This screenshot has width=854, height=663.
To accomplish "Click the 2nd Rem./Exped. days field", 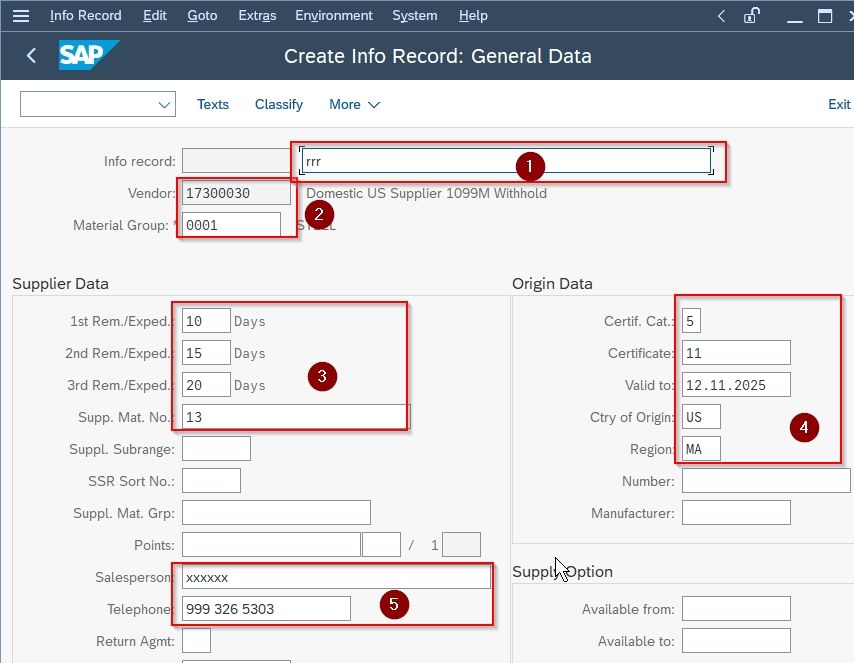I will coord(206,353).
